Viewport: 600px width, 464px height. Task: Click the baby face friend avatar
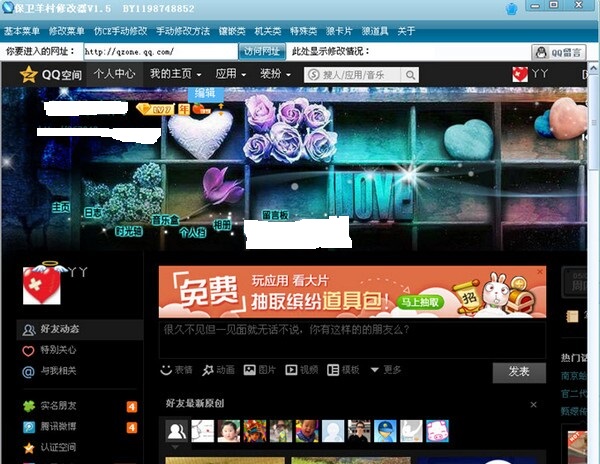coord(229,431)
